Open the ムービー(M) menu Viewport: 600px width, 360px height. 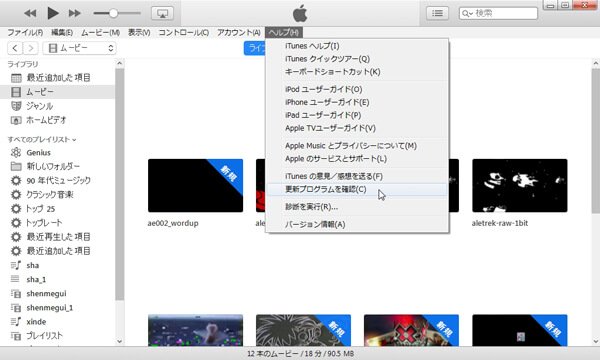(x=101, y=33)
